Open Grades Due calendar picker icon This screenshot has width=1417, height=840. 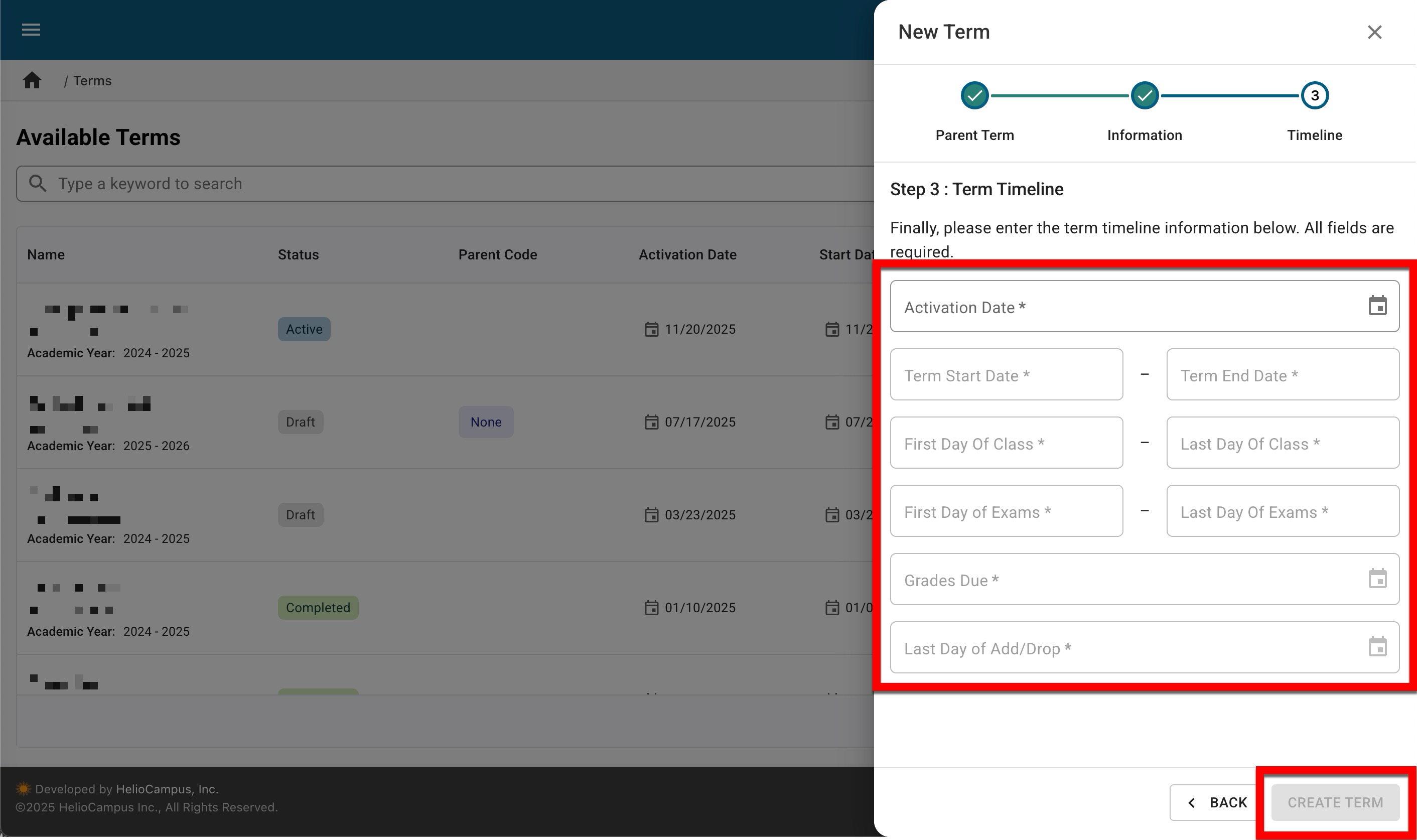click(1377, 579)
